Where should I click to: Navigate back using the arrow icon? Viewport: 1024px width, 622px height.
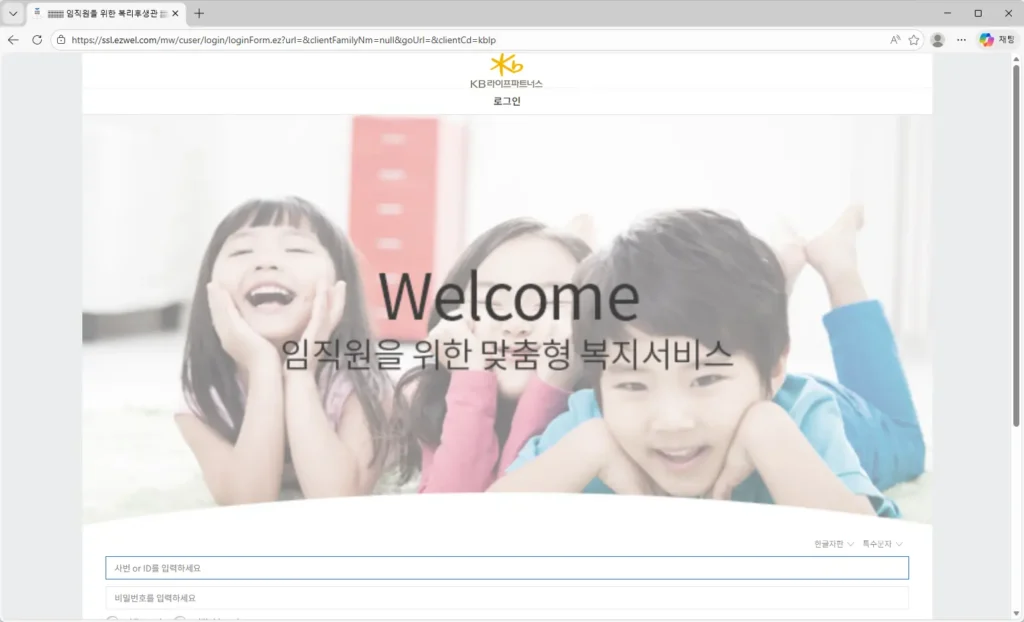pyautogui.click(x=11, y=40)
